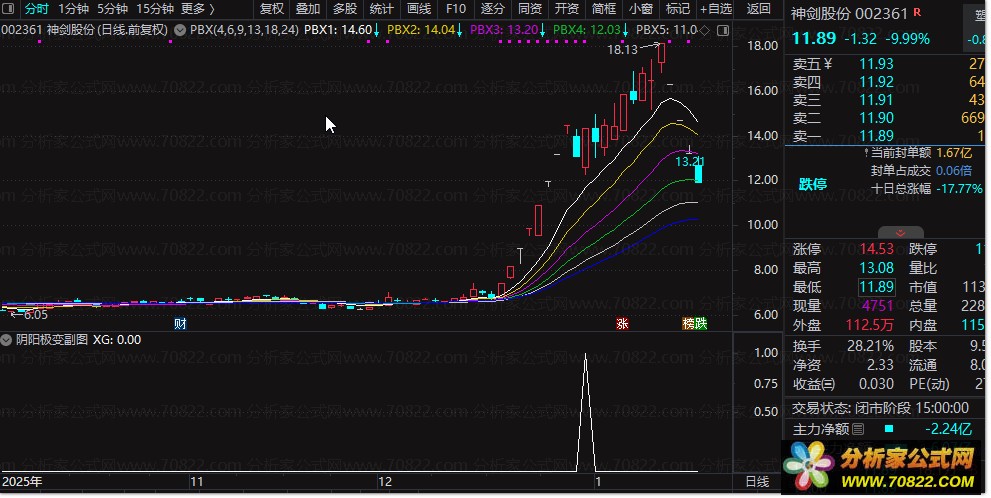Click the 6.05 low price label
This screenshot has width=991, height=498.
[35, 315]
